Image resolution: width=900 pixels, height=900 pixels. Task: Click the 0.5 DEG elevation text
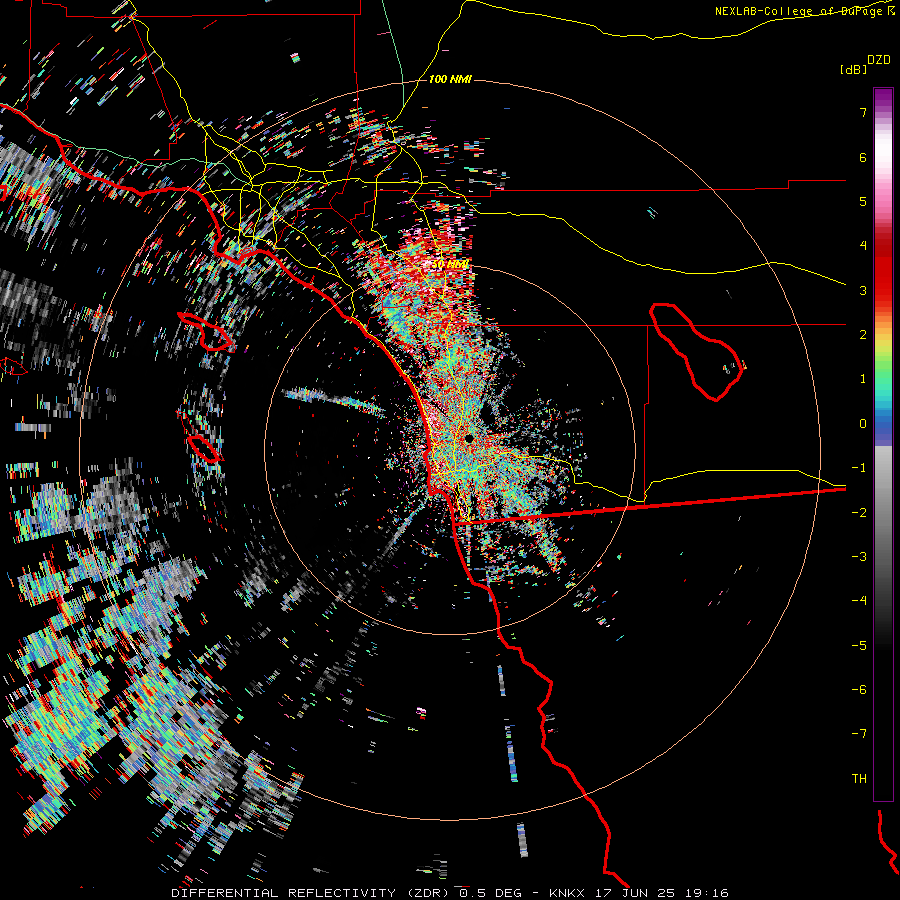(x=490, y=893)
